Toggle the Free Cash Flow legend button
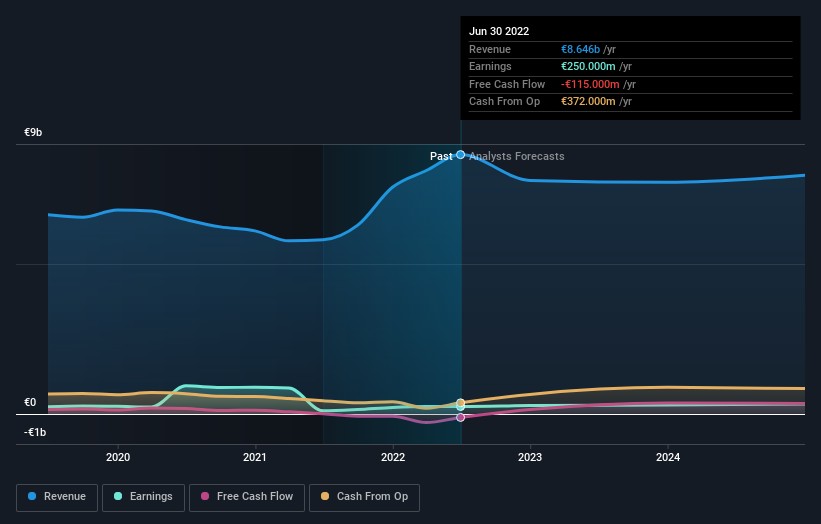This screenshot has width=821, height=524. coord(247,497)
